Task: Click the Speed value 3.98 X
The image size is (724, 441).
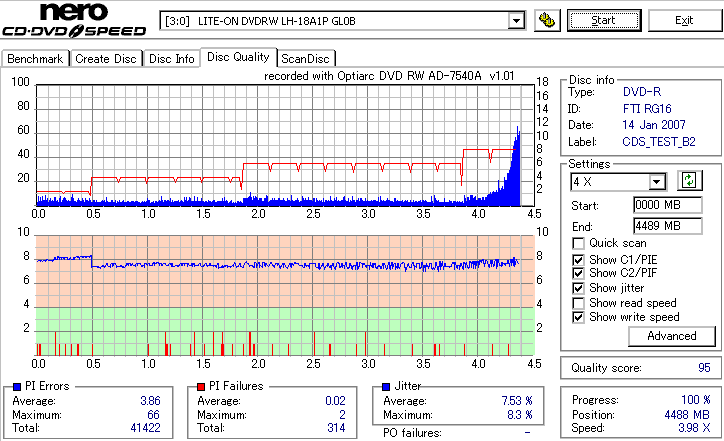Action: [694, 428]
